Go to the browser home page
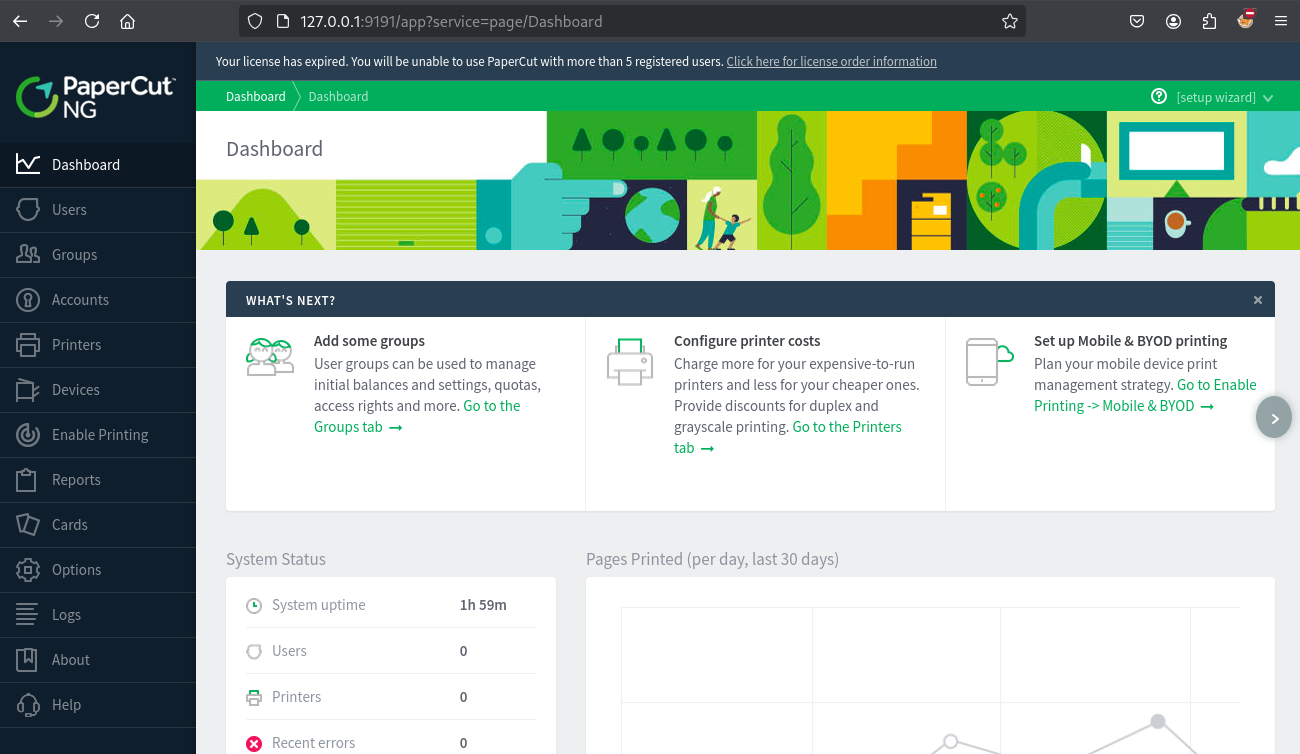1300x754 pixels. point(127,21)
